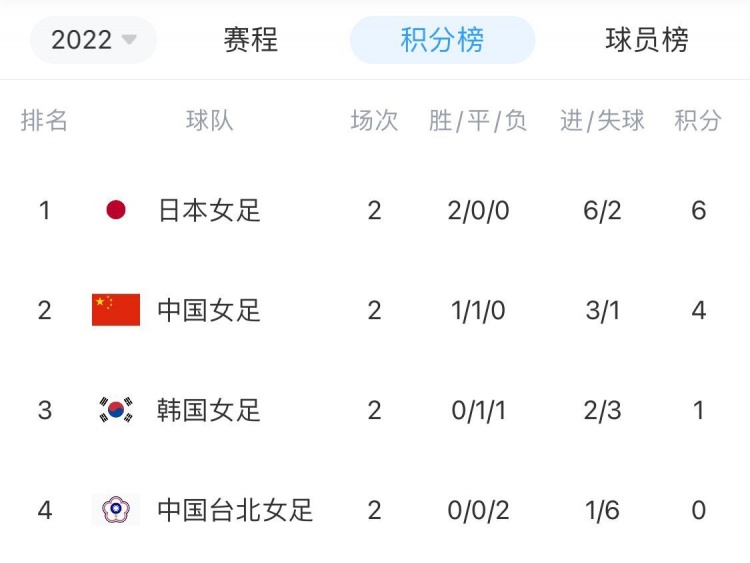This screenshot has width=750, height=563.
Task: Click the dropdown arrow next to 2022
Action: [x=129, y=40]
